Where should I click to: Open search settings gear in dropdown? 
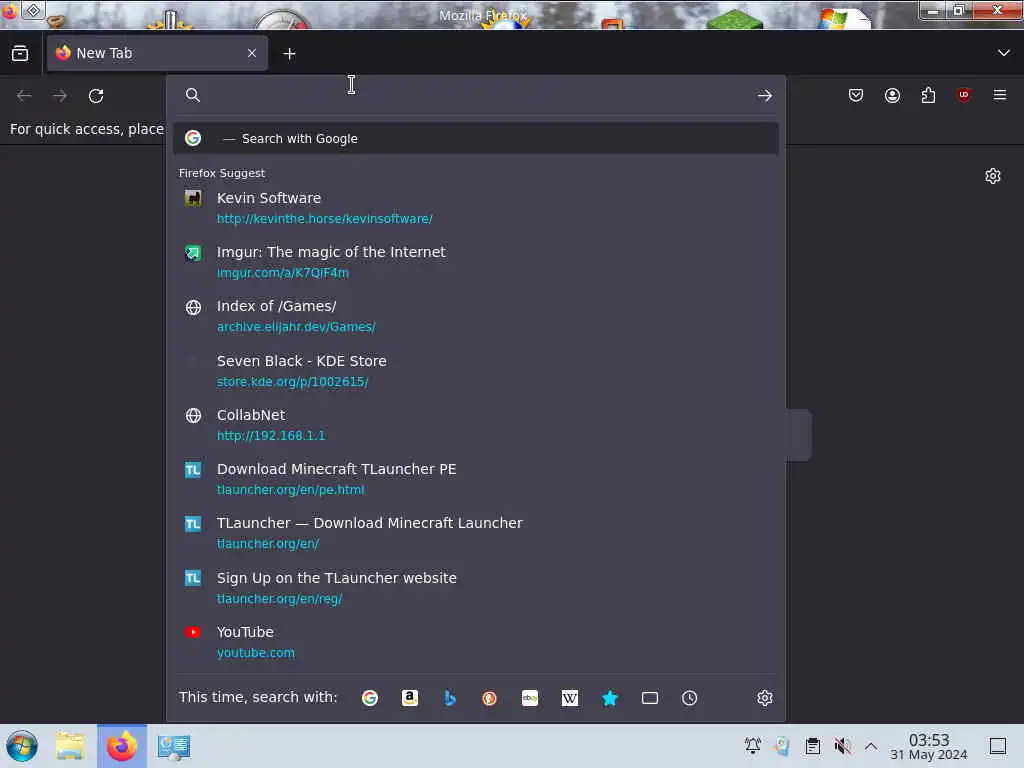(765, 697)
